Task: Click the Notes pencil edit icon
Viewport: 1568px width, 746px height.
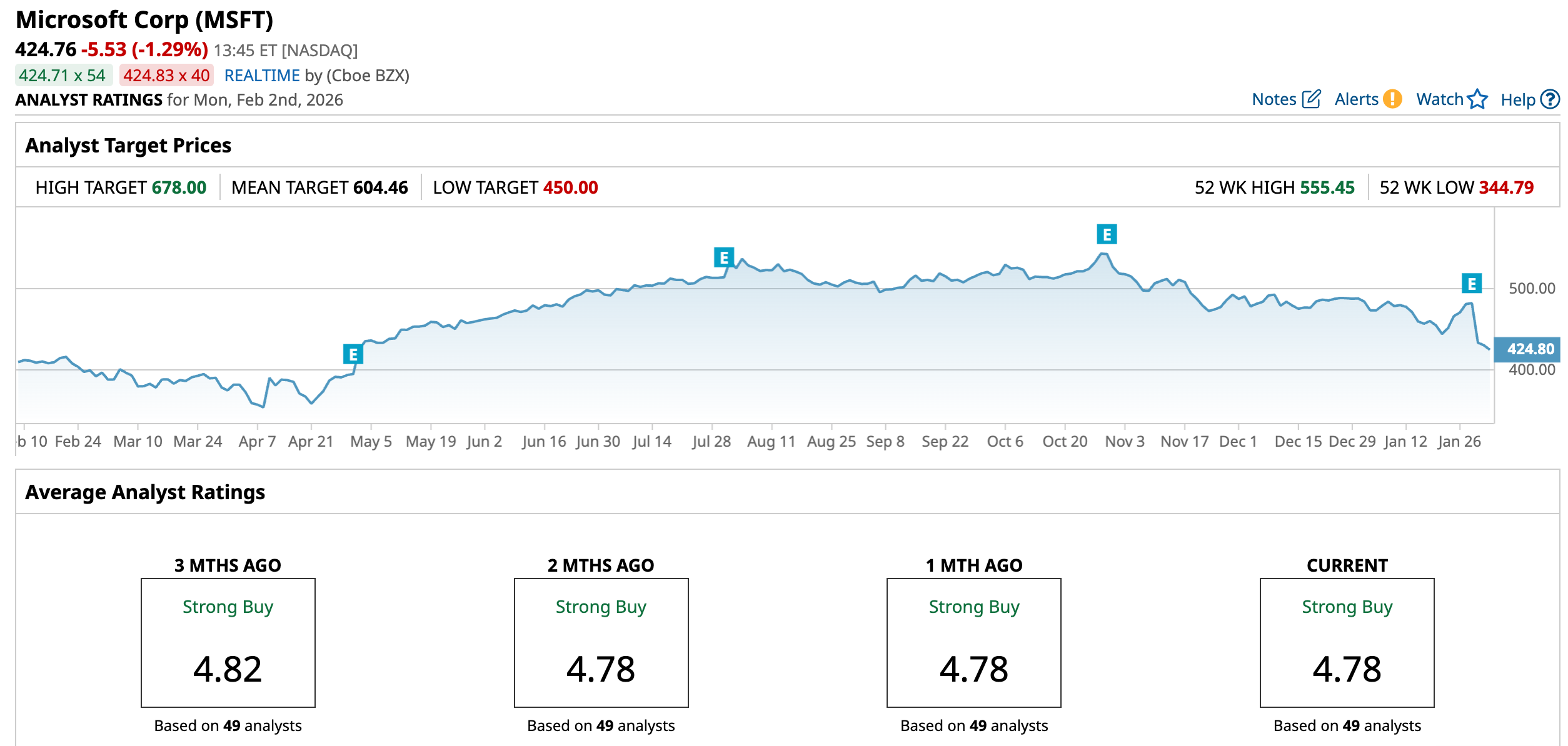Action: pos(1311,99)
